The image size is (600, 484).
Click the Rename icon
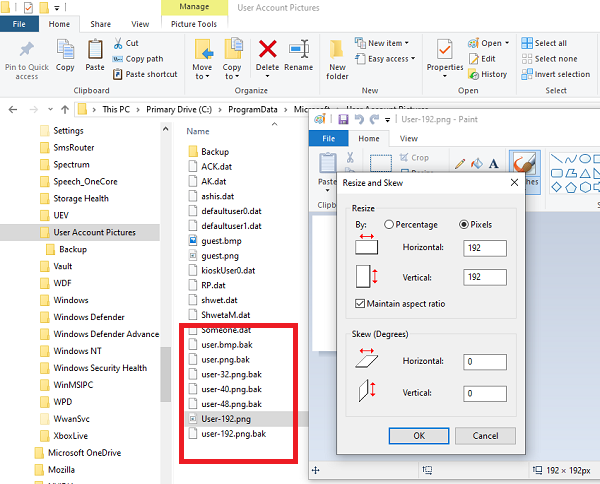pos(299,49)
